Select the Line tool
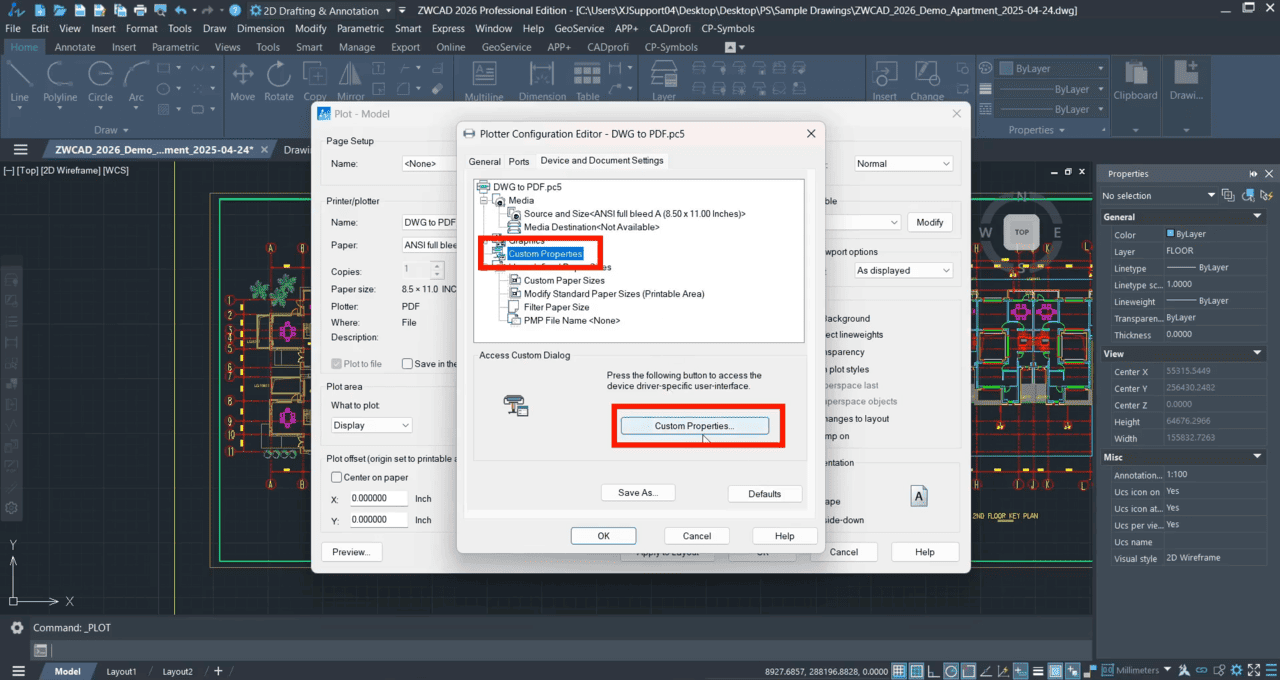Screen dimensions: 1280x680 (22, 76)
